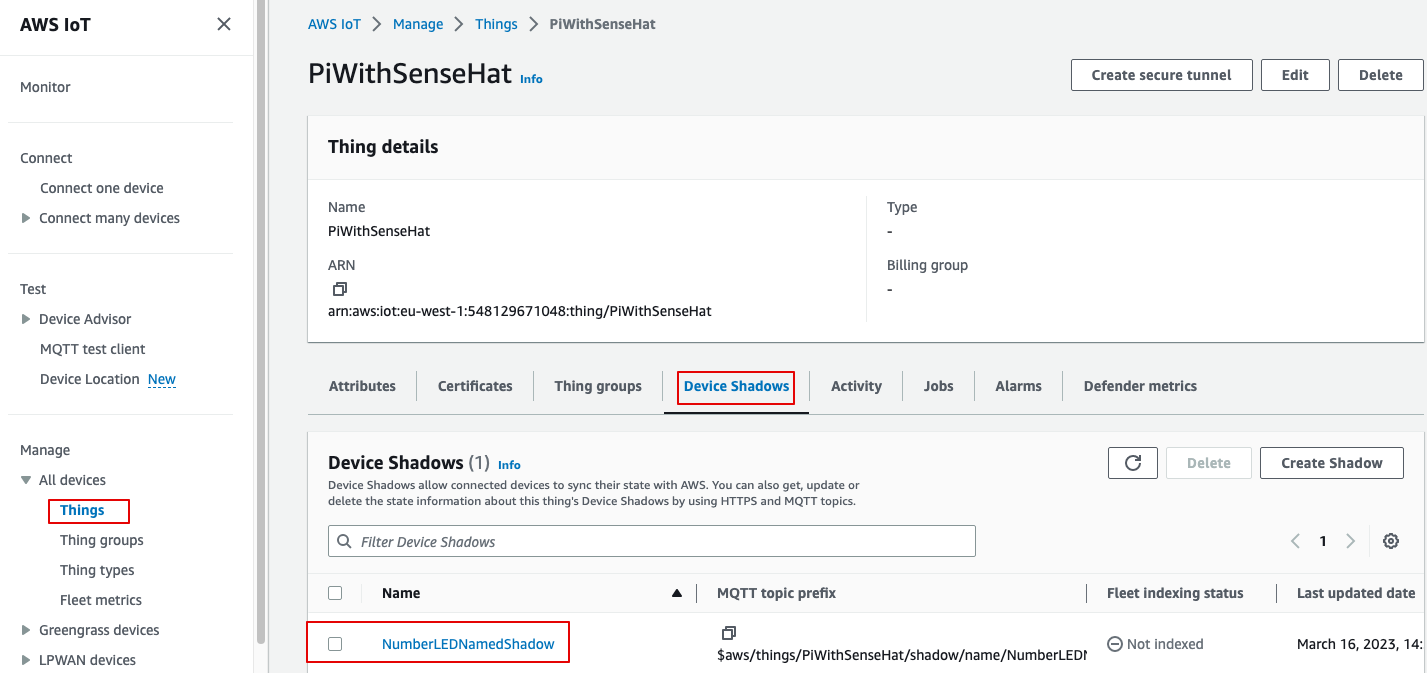The width and height of the screenshot is (1427, 673).
Task: Copy the MQTT topic prefix
Action: point(728,632)
